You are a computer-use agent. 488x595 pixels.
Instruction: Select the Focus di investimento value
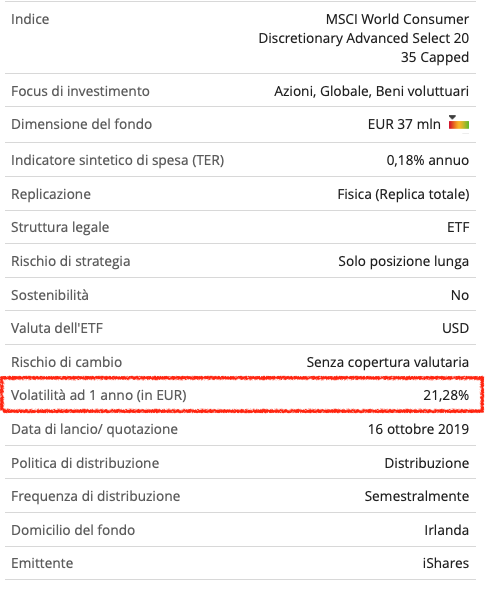pyautogui.click(x=372, y=91)
